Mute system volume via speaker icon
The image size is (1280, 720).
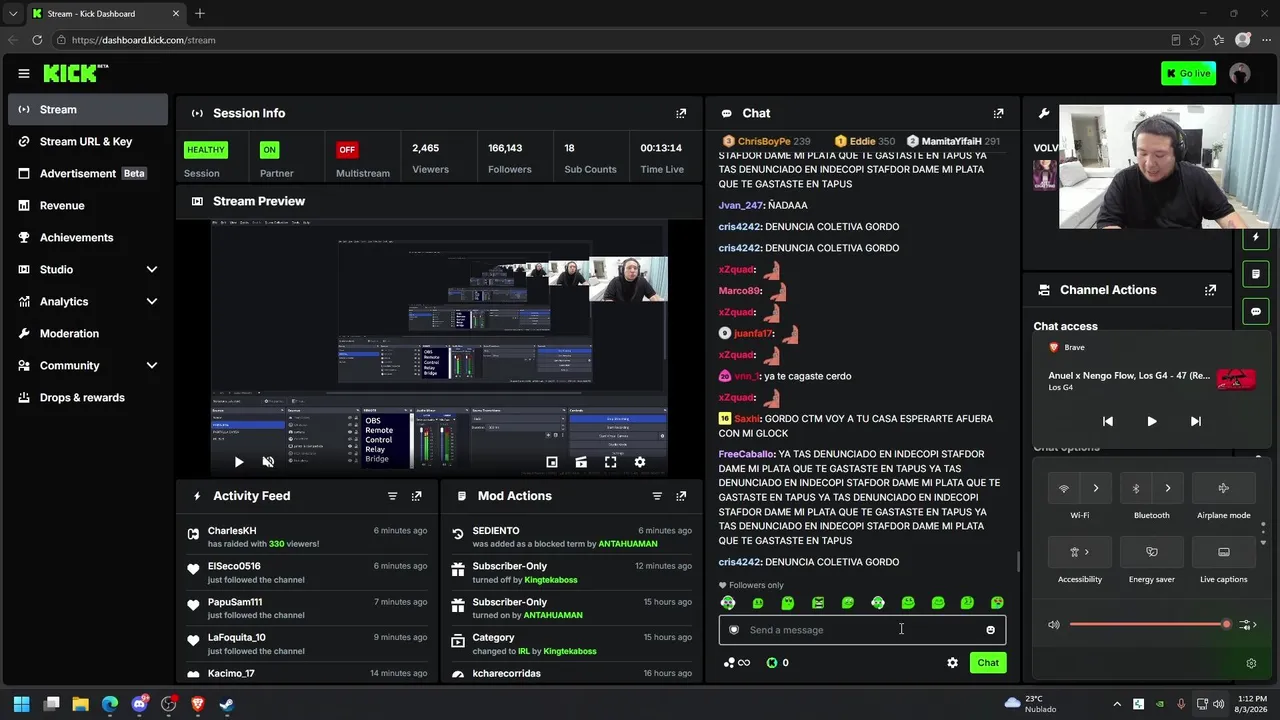click(x=1054, y=625)
